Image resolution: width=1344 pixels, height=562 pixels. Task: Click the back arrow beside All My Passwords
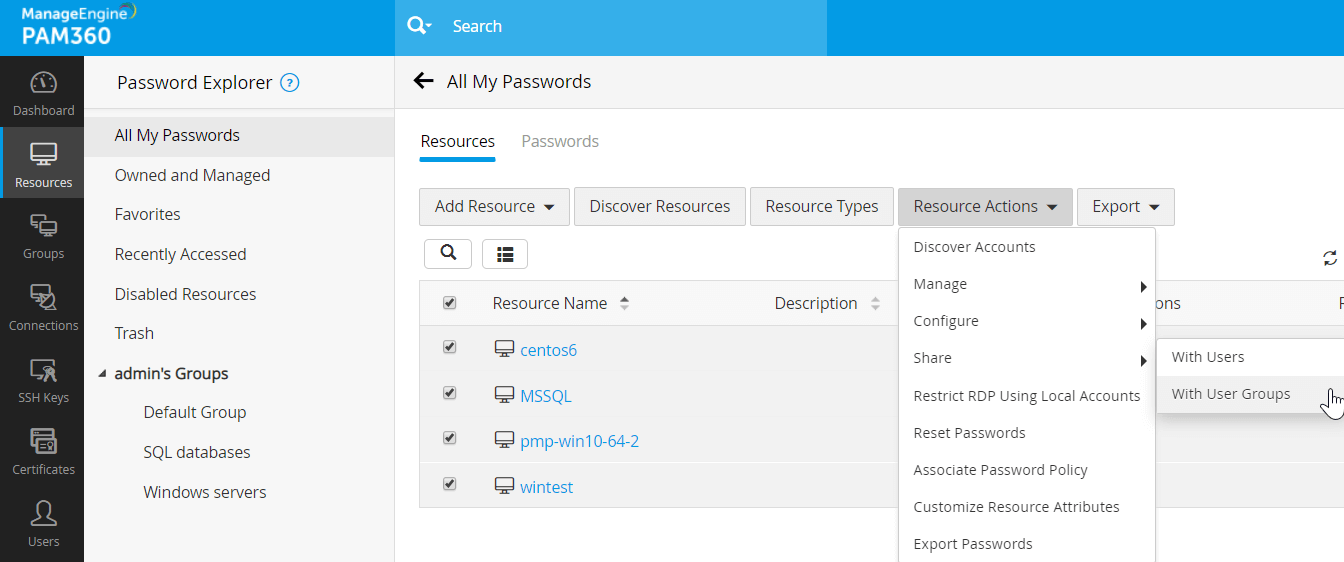(424, 82)
